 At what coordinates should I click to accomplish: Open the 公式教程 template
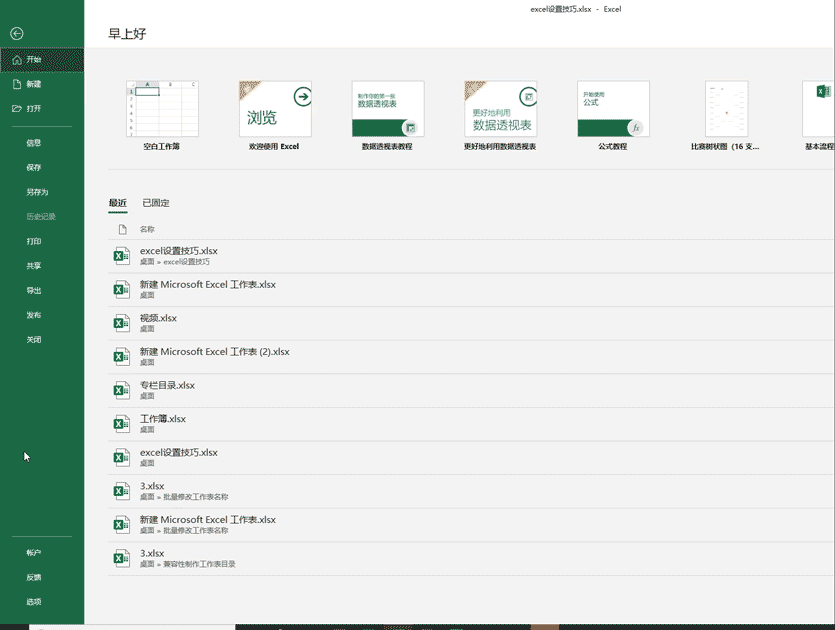pyautogui.click(x=613, y=115)
